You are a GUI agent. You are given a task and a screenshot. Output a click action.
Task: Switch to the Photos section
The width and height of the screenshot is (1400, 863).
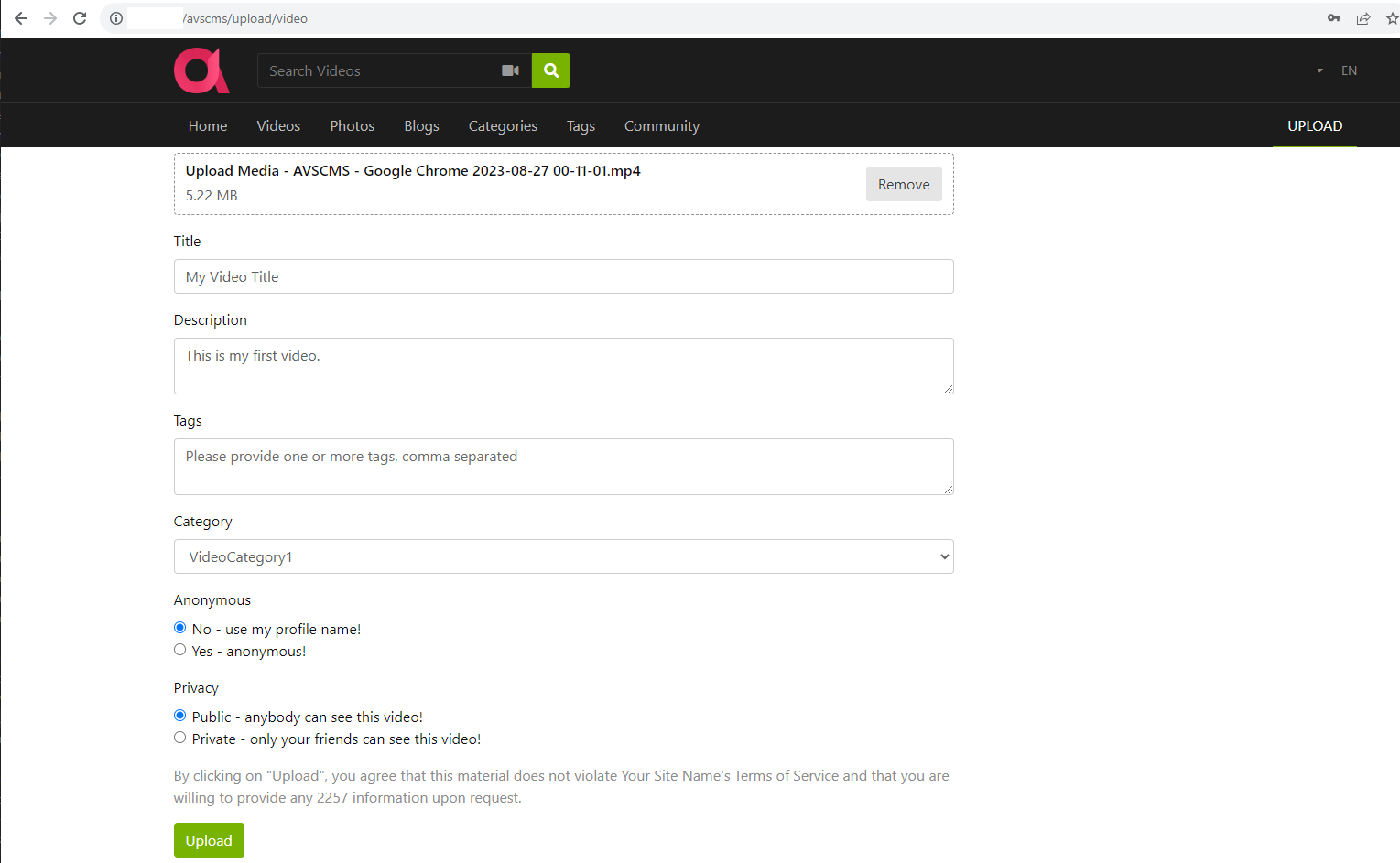[x=352, y=126]
